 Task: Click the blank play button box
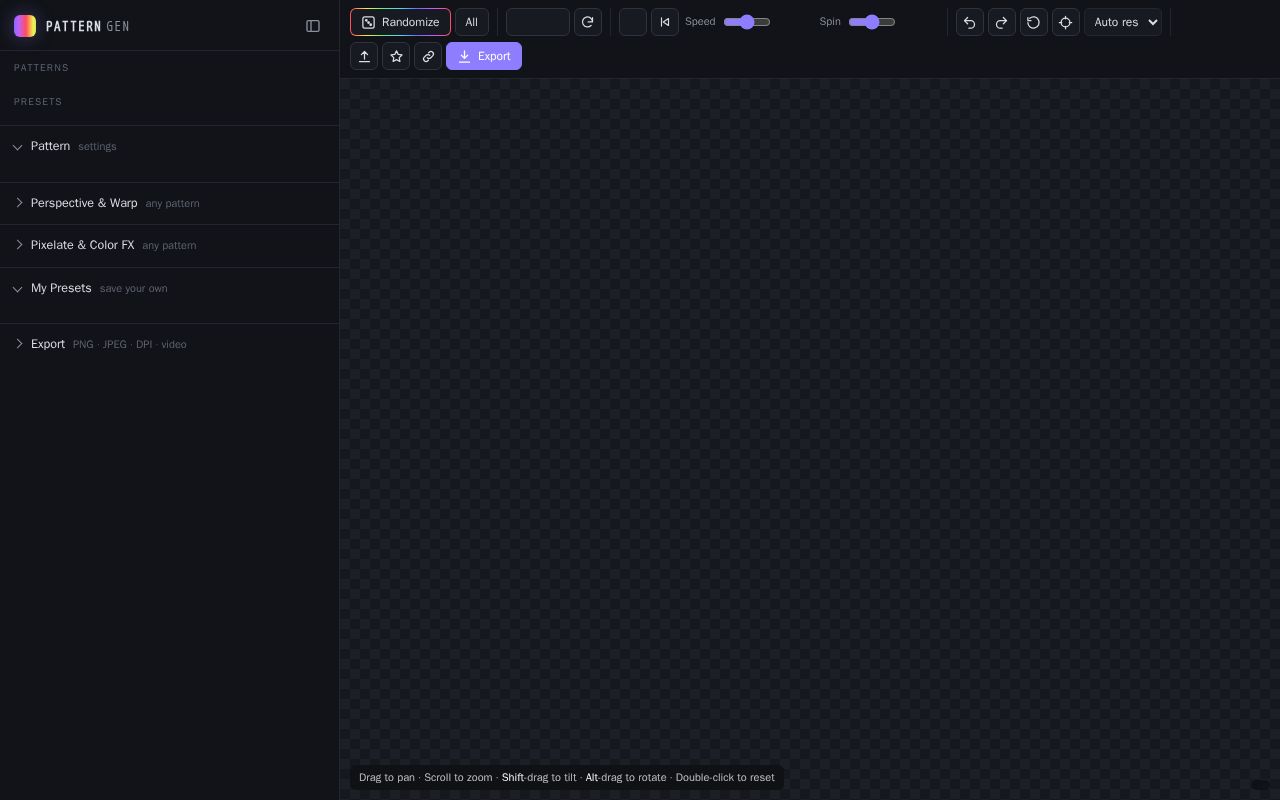633,22
